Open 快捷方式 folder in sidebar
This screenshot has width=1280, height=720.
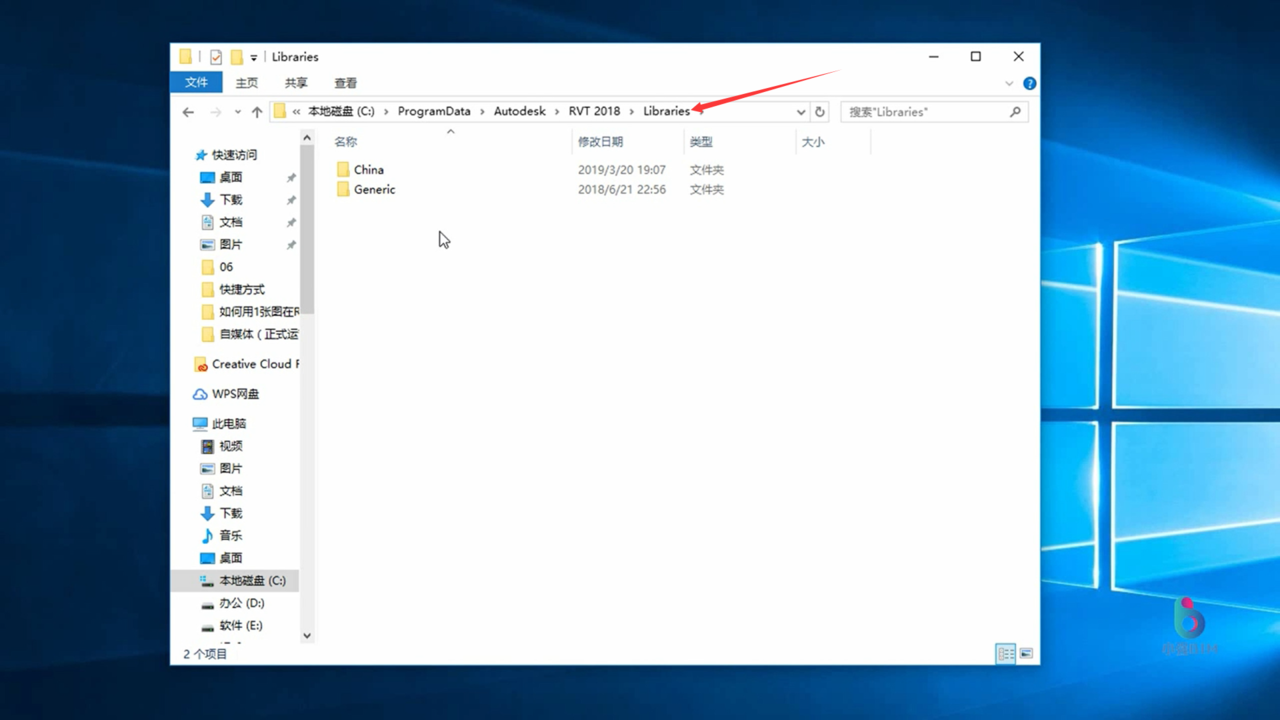(234, 289)
